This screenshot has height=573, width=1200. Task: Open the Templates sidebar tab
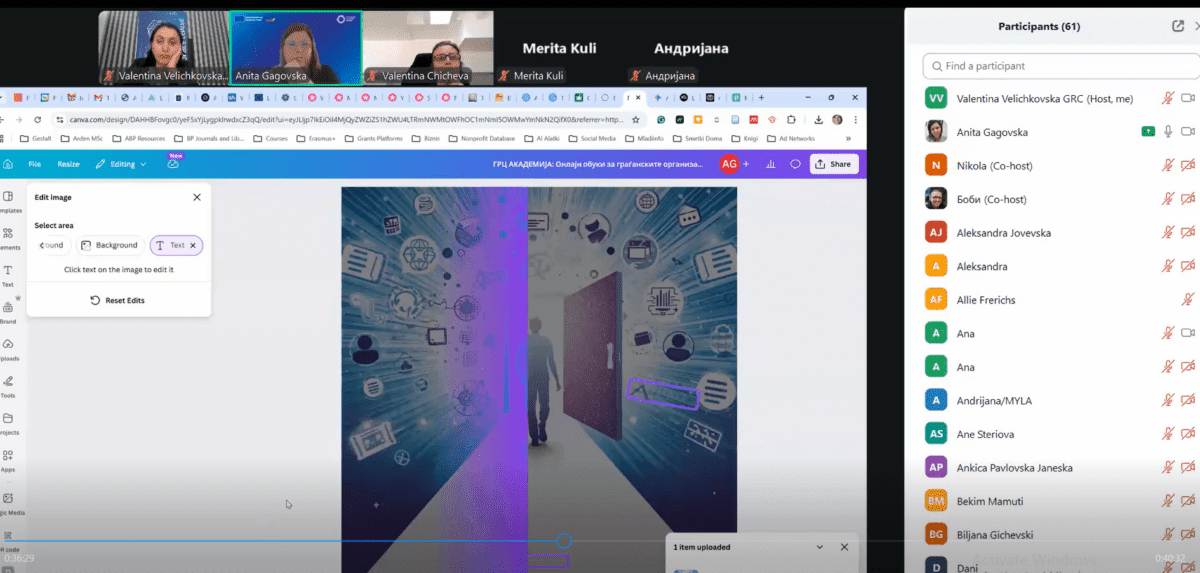(8, 202)
